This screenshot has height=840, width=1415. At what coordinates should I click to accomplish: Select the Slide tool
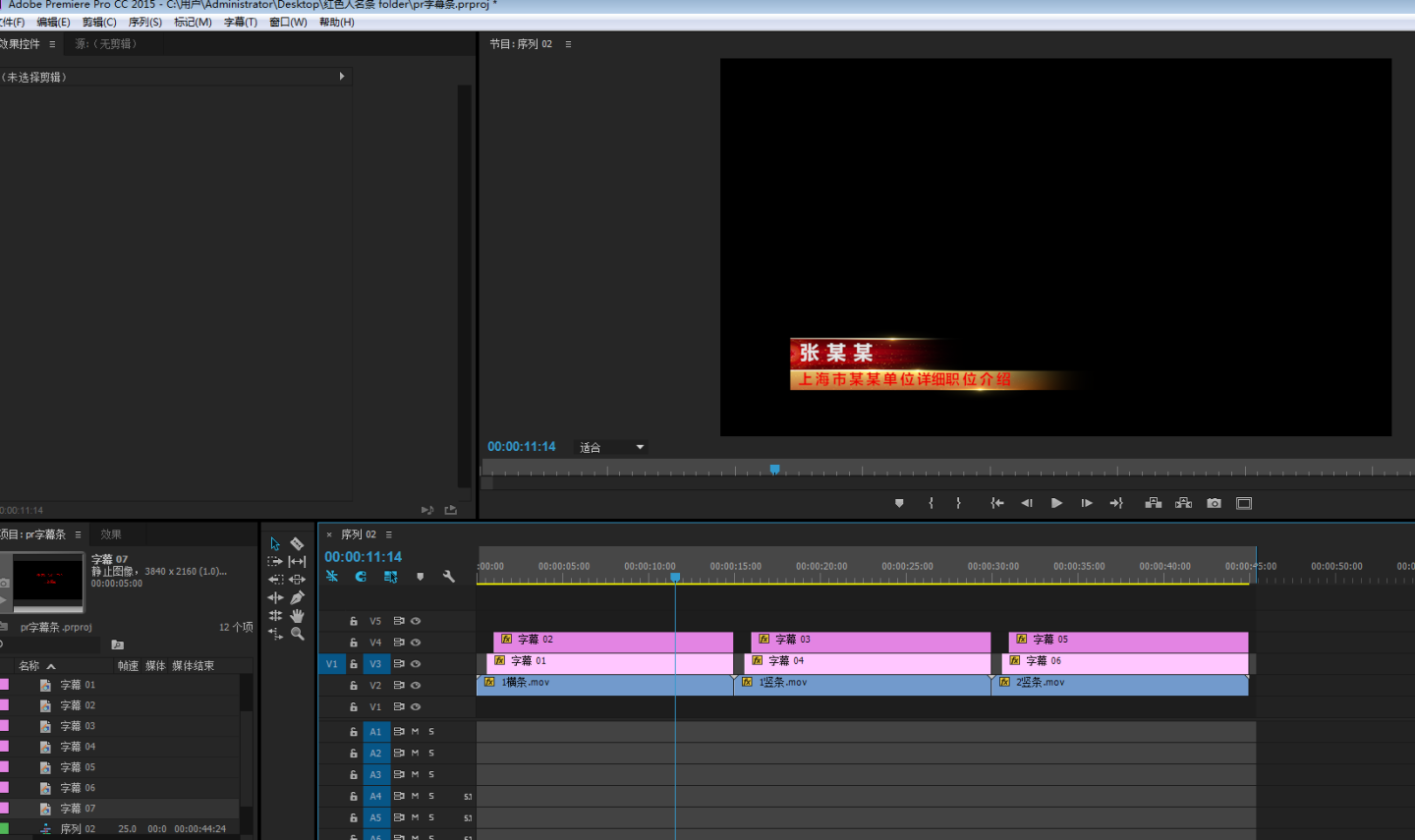pyautogui.click(x=297, y=580)
